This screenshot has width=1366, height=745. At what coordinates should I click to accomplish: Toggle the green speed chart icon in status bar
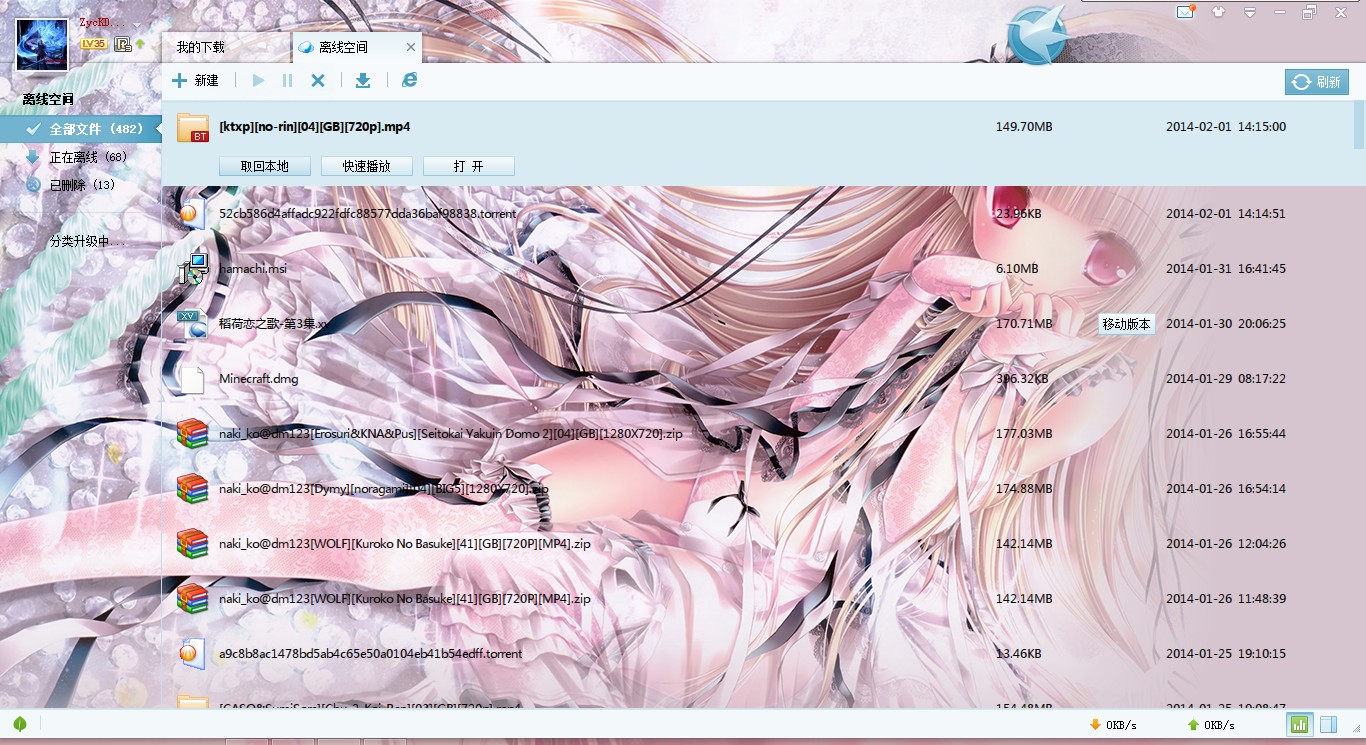point(1299,724)
